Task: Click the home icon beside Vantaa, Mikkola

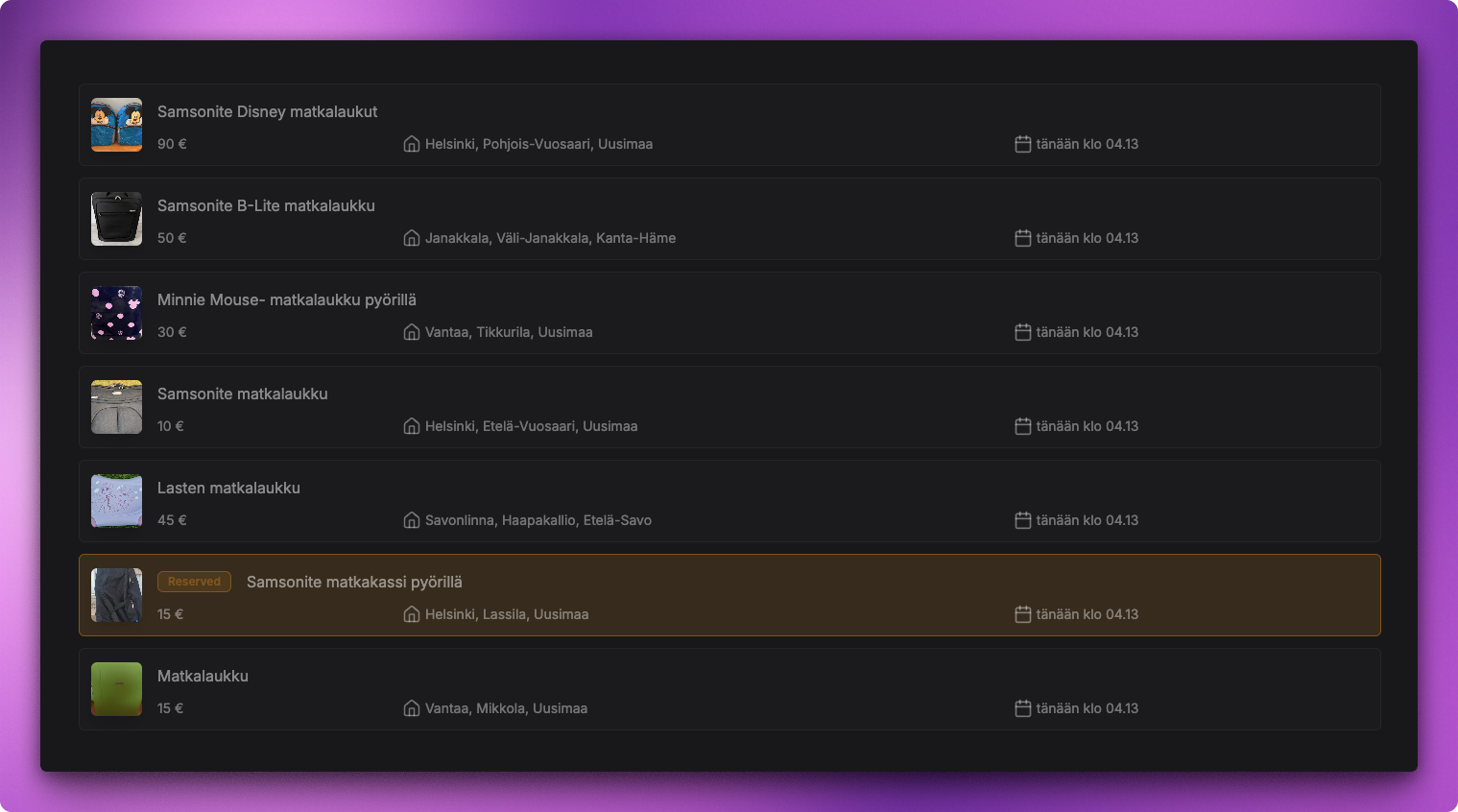Action: (411, 708)
